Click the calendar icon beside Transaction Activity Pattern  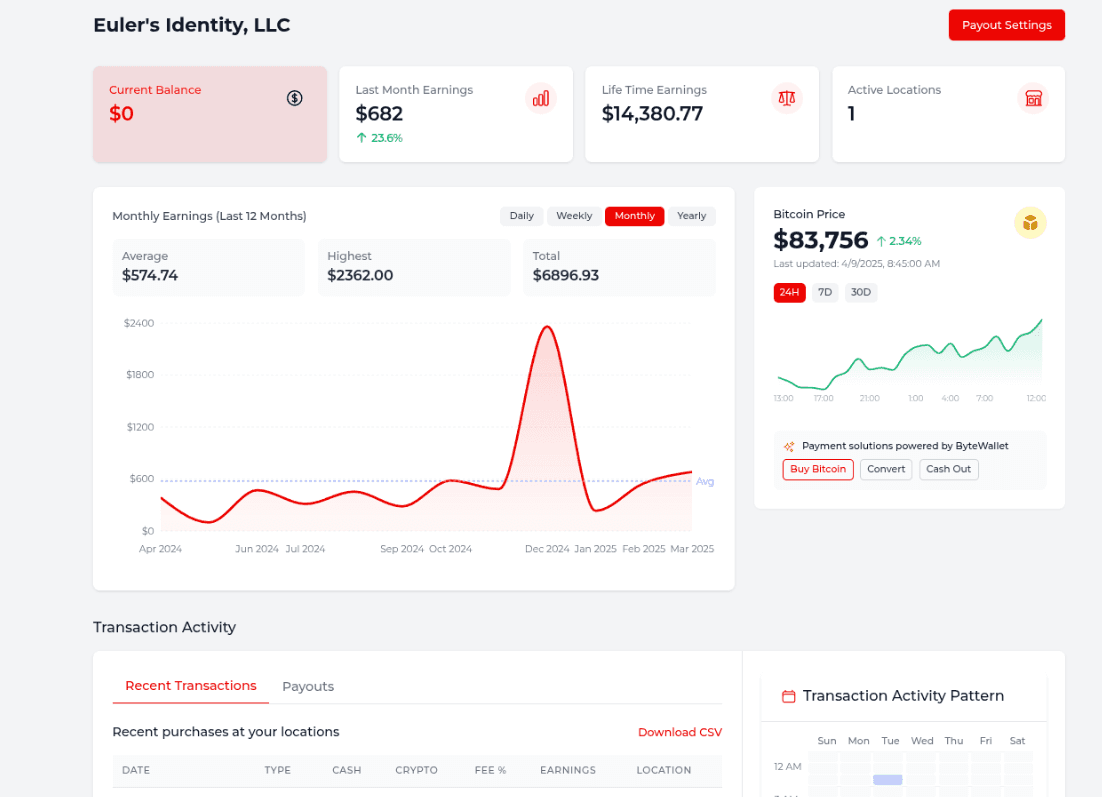(x=788, y=695)
